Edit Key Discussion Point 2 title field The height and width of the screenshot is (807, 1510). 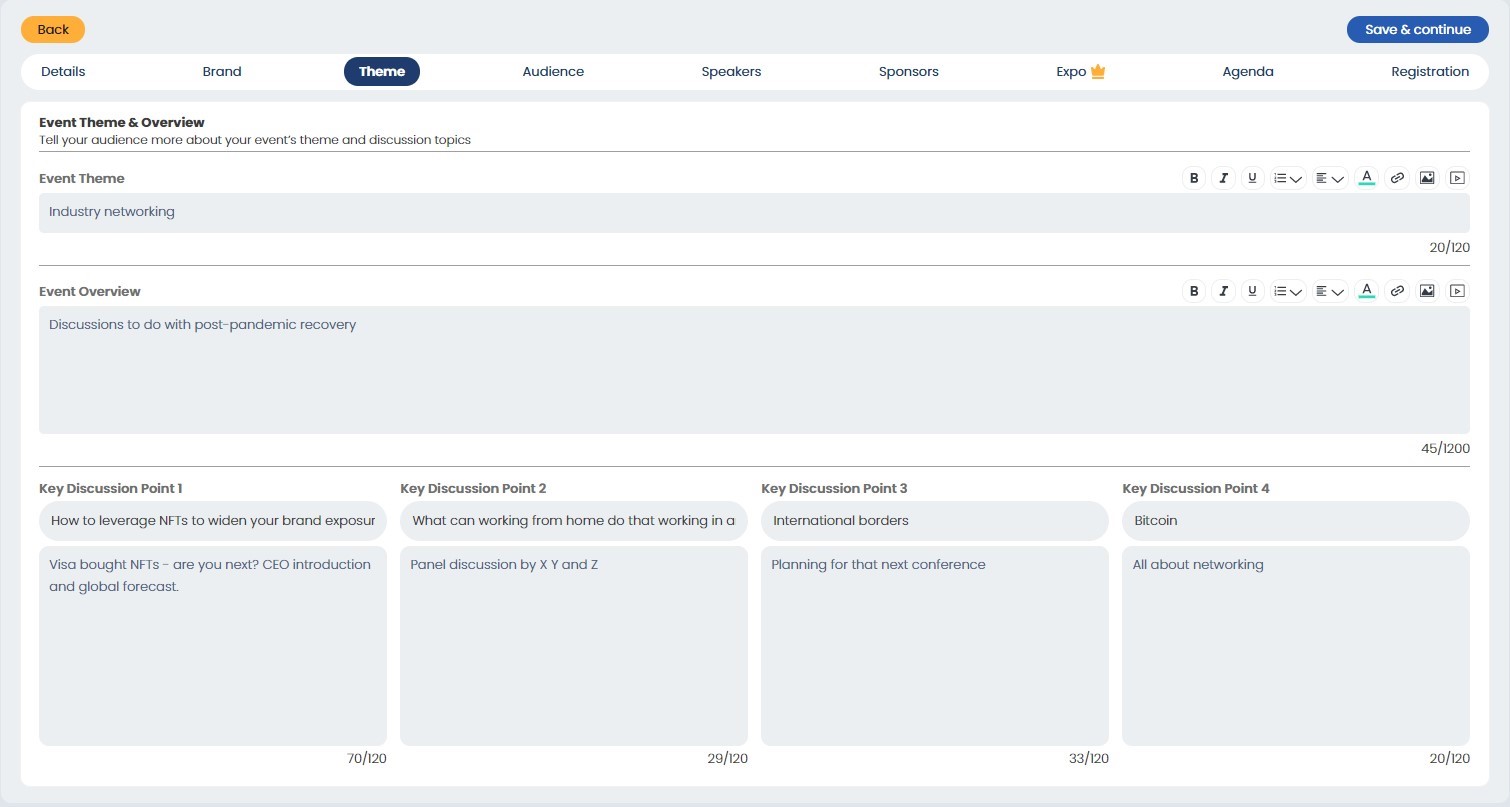[x=574, y=521]
